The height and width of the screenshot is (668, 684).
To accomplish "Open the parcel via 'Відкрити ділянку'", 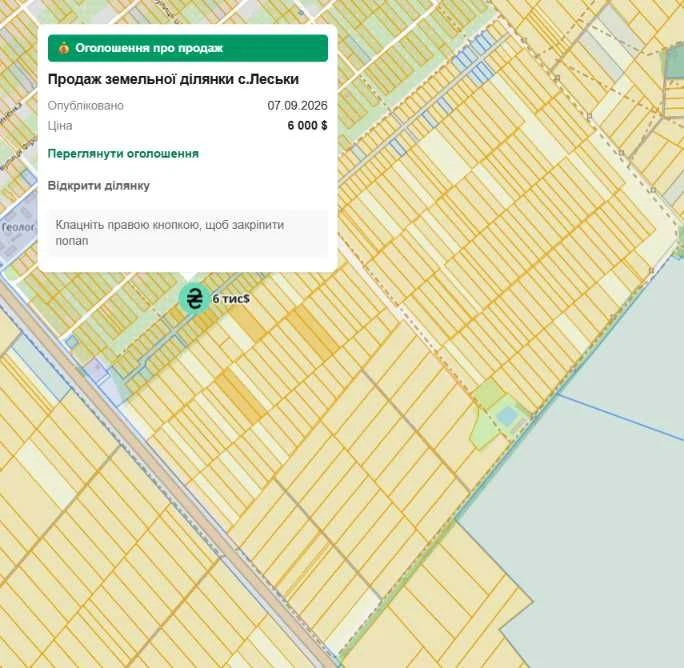I will coord(99,185).
